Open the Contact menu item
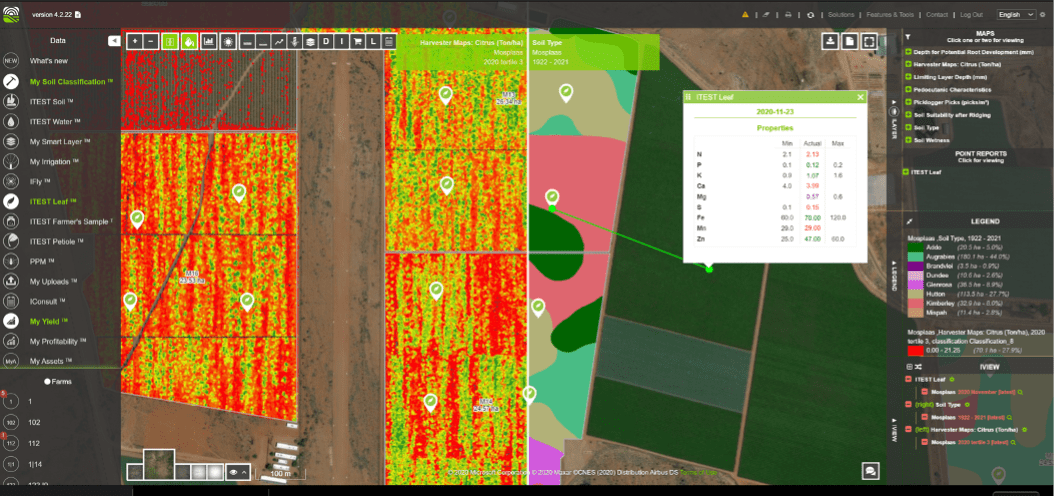 [936, 15]
